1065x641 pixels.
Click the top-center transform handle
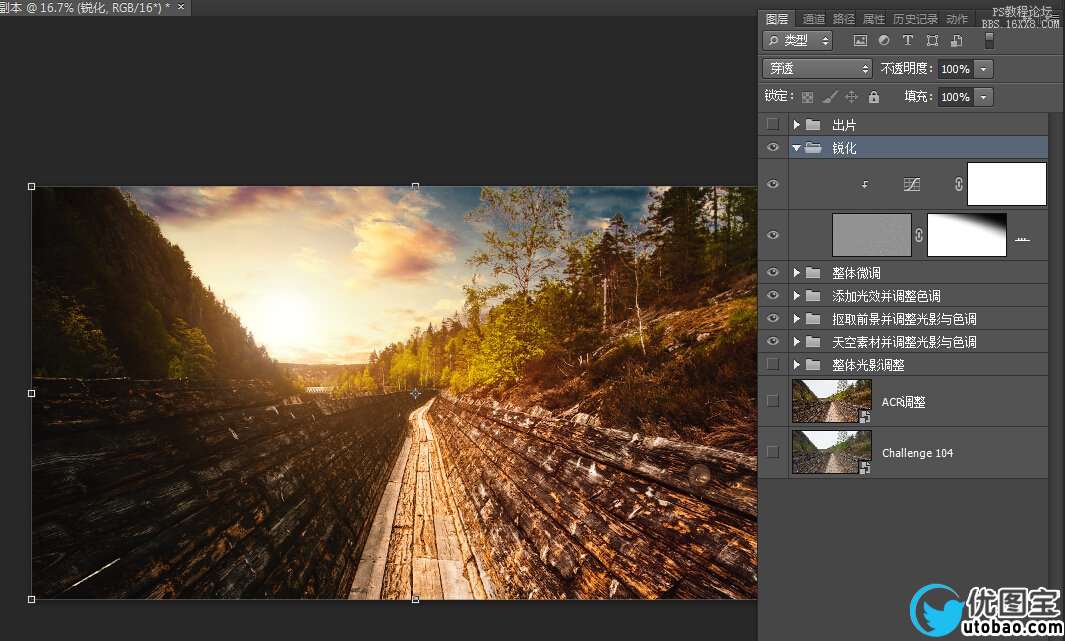[415, 186]
